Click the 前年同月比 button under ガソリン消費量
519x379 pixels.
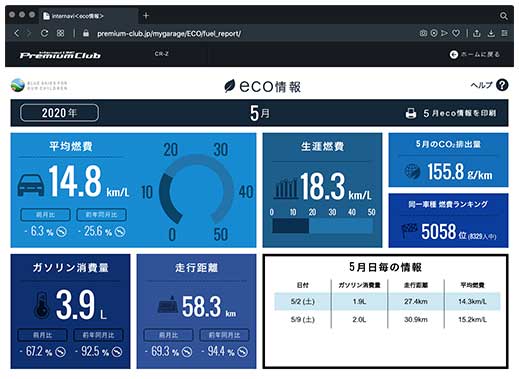tap(98, 335)
